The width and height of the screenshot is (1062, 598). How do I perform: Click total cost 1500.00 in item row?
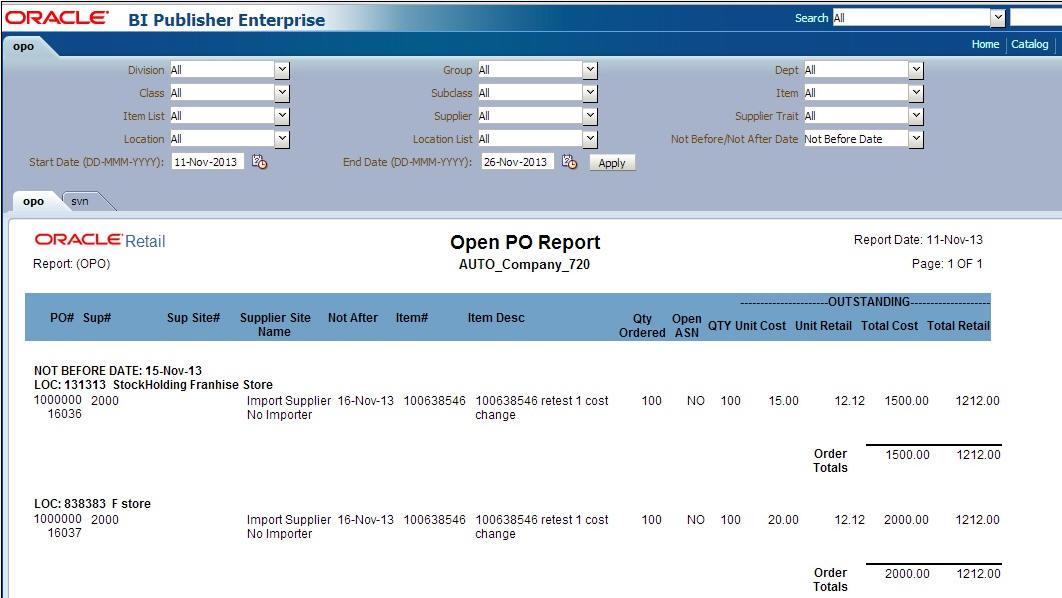click(x=906, y=401)
